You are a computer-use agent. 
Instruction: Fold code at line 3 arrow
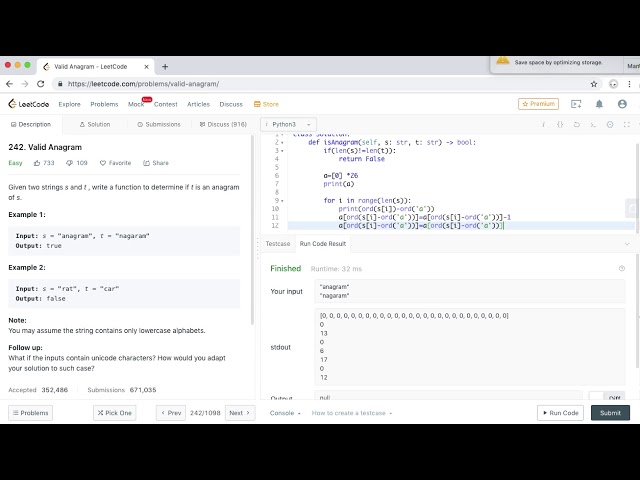point(282,151)
